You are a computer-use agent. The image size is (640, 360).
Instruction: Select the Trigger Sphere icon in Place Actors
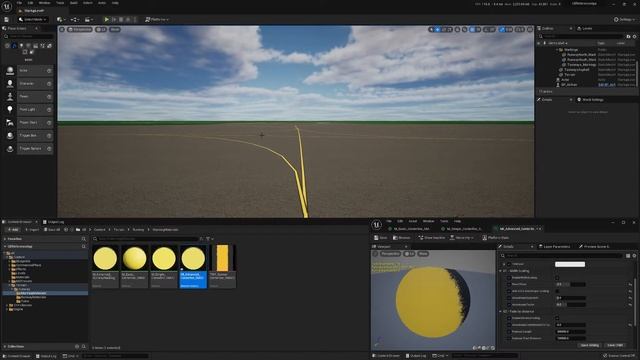click(x=10, y=149)
